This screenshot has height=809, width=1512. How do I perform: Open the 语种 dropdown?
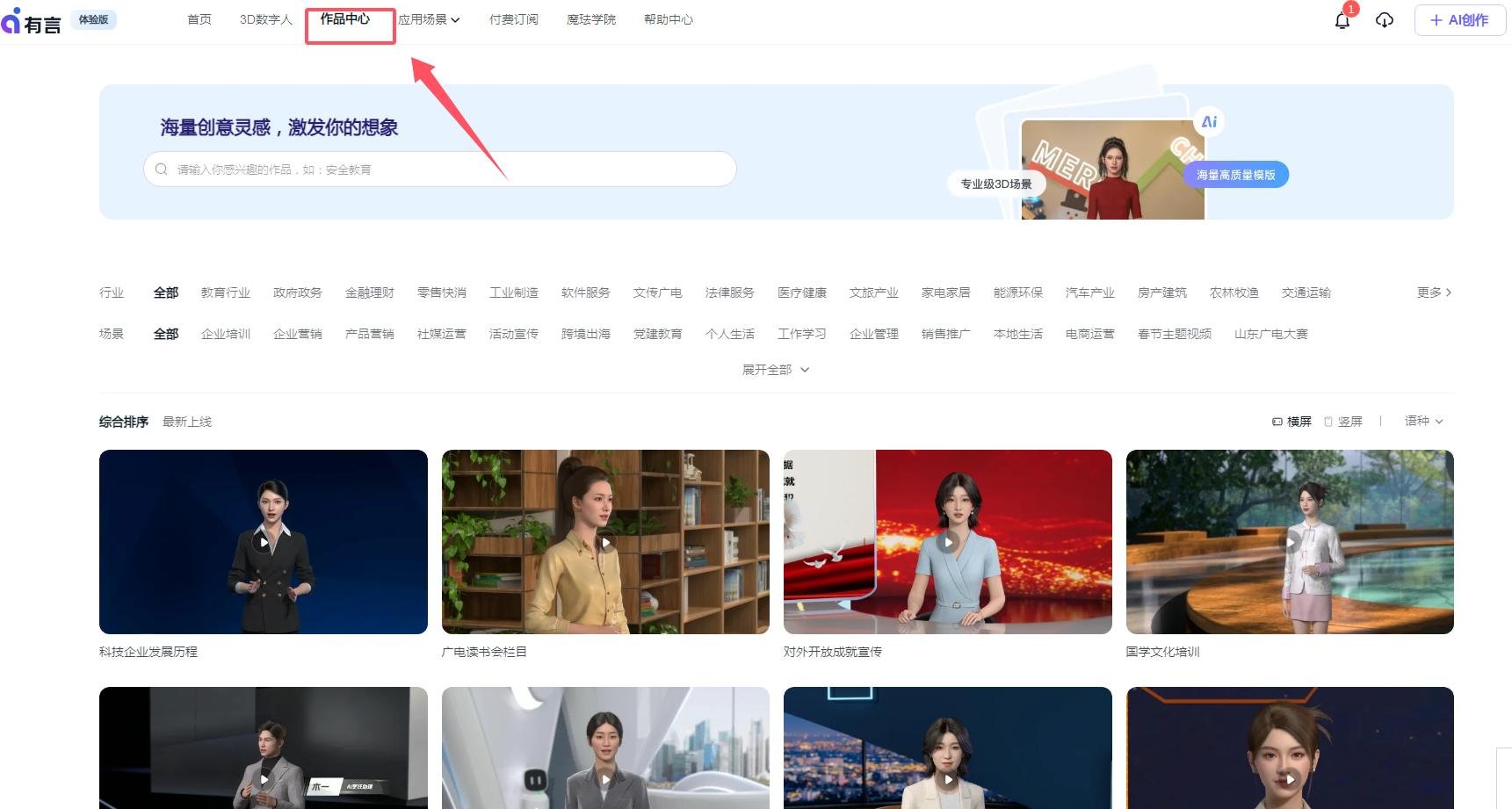[1422, 422]
